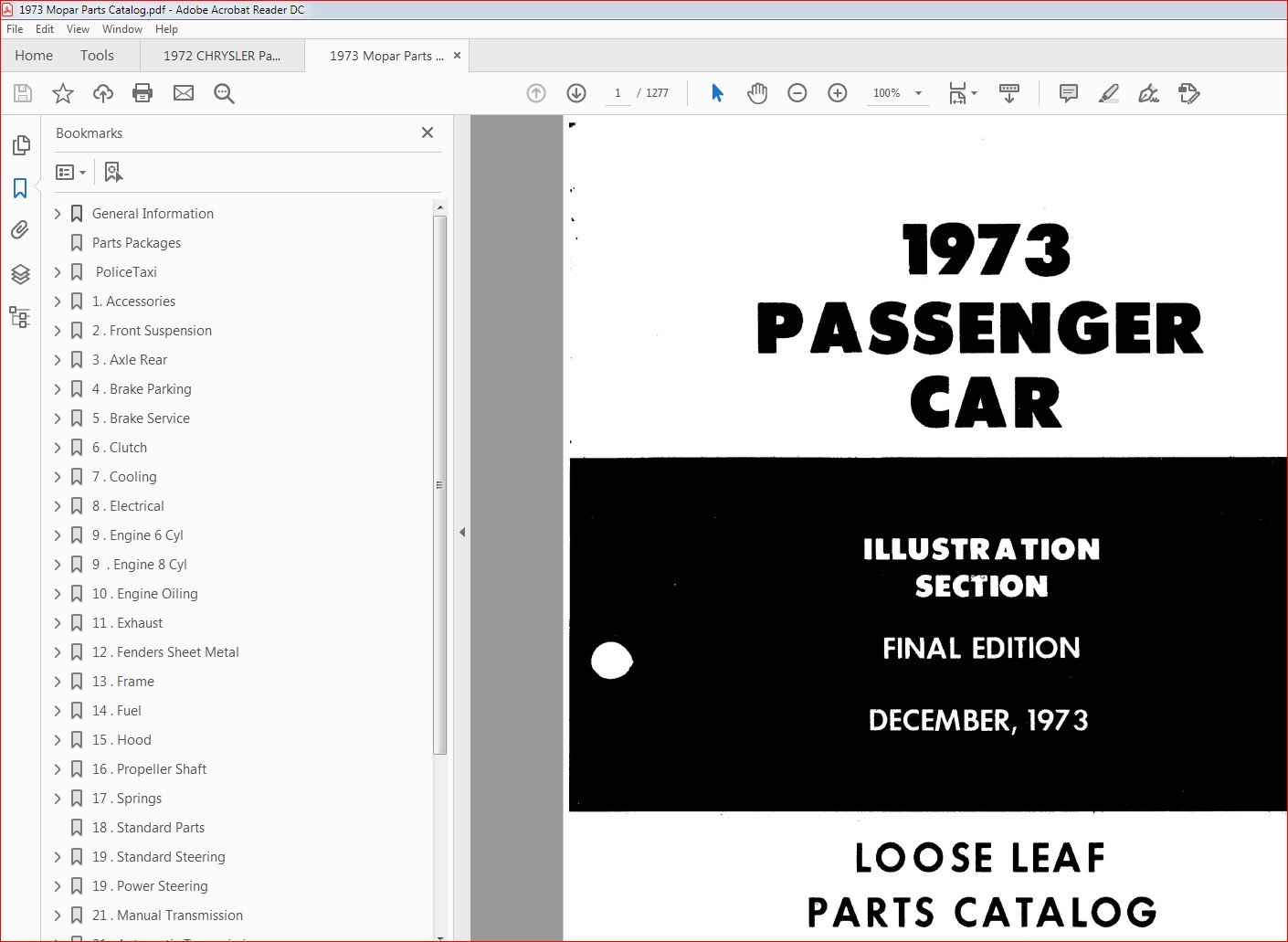
Task: Expand the 21 . Manual Transmission bookmark
Action: 58,916
